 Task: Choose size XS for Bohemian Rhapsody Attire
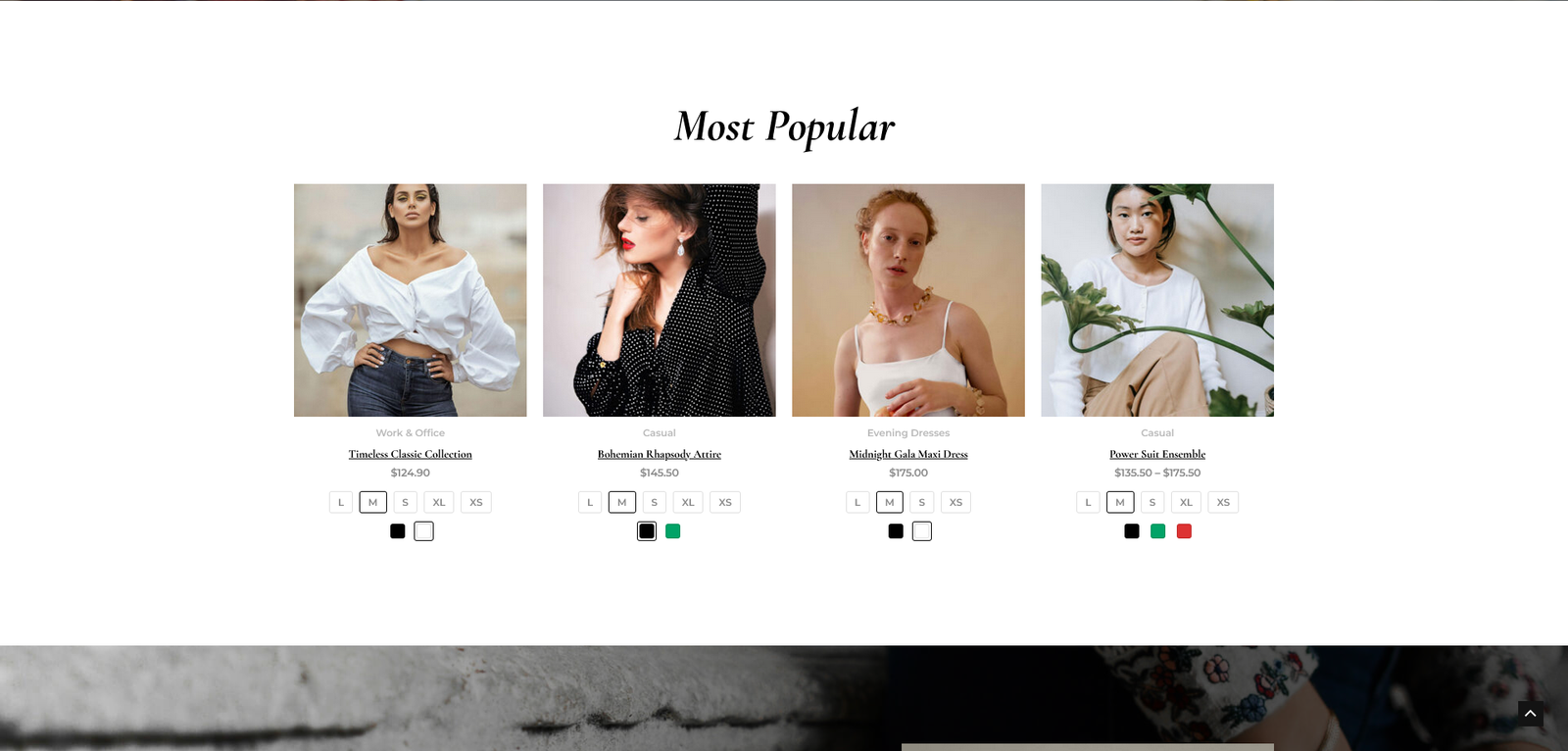tap(725, 502)
